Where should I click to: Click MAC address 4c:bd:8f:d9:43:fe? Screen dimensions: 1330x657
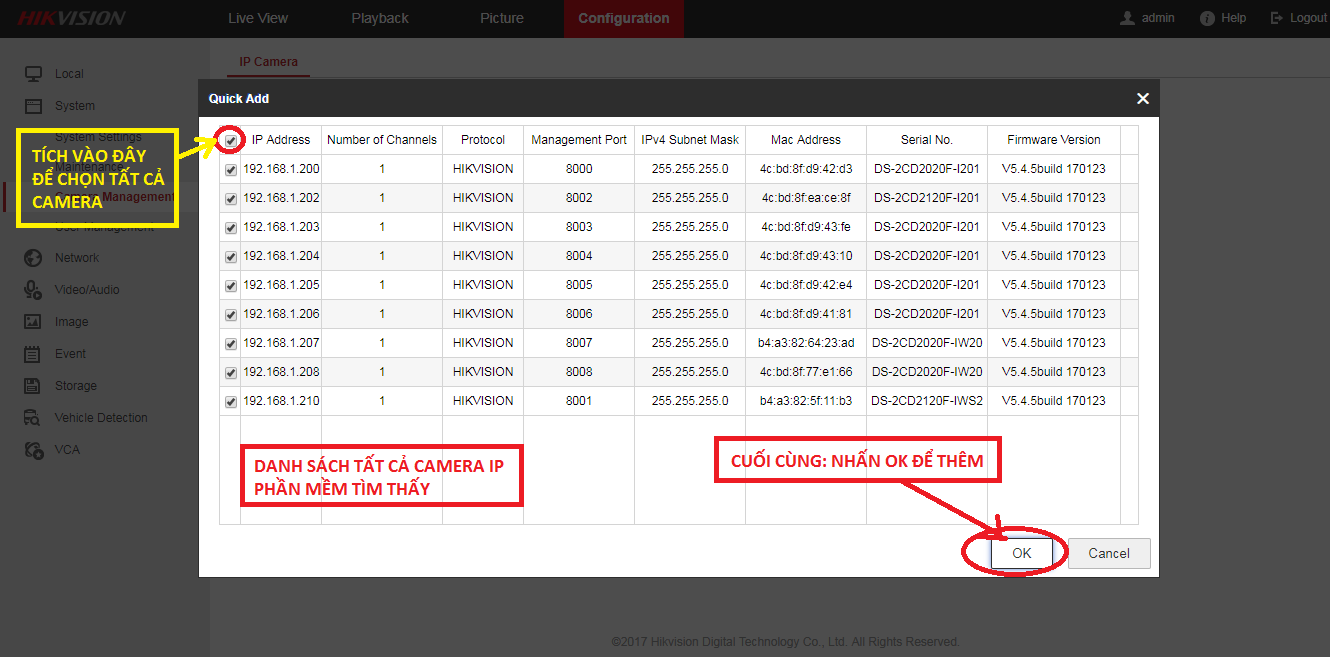pyautogui.click(x=806, y=227)
